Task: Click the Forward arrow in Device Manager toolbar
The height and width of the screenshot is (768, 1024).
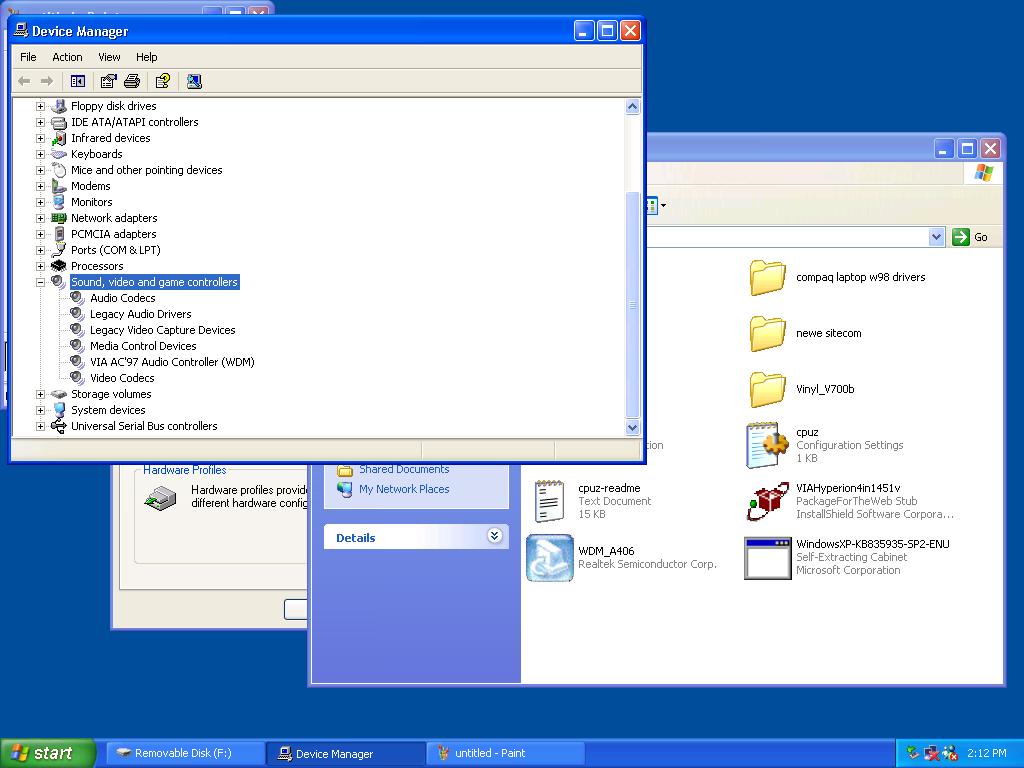Action: (x=46, y=81)
